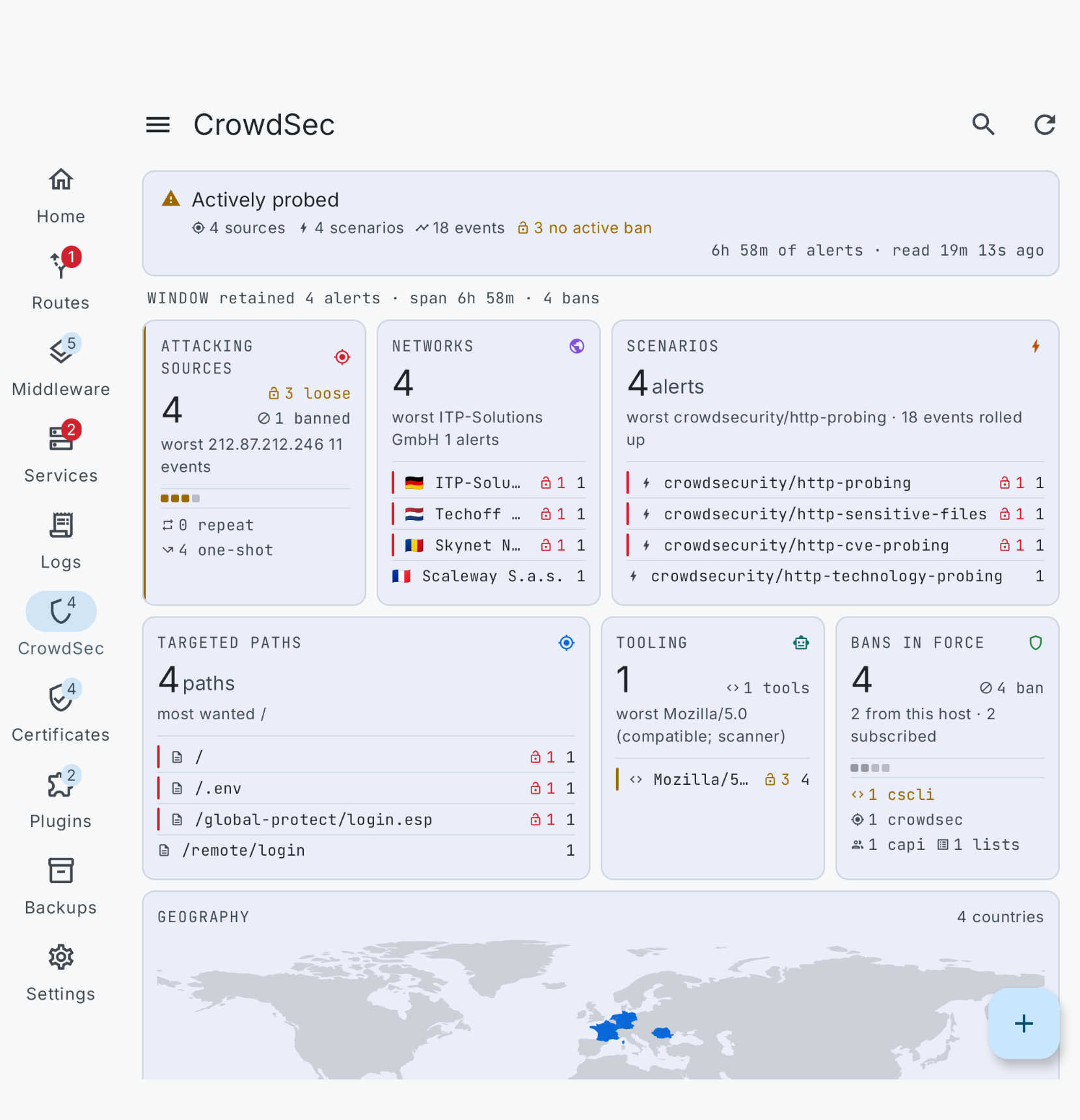This screenshot has height=1120, width=1080.
Task: Select the /global-protect/login.esp path row
Action: tap(366, 819)
